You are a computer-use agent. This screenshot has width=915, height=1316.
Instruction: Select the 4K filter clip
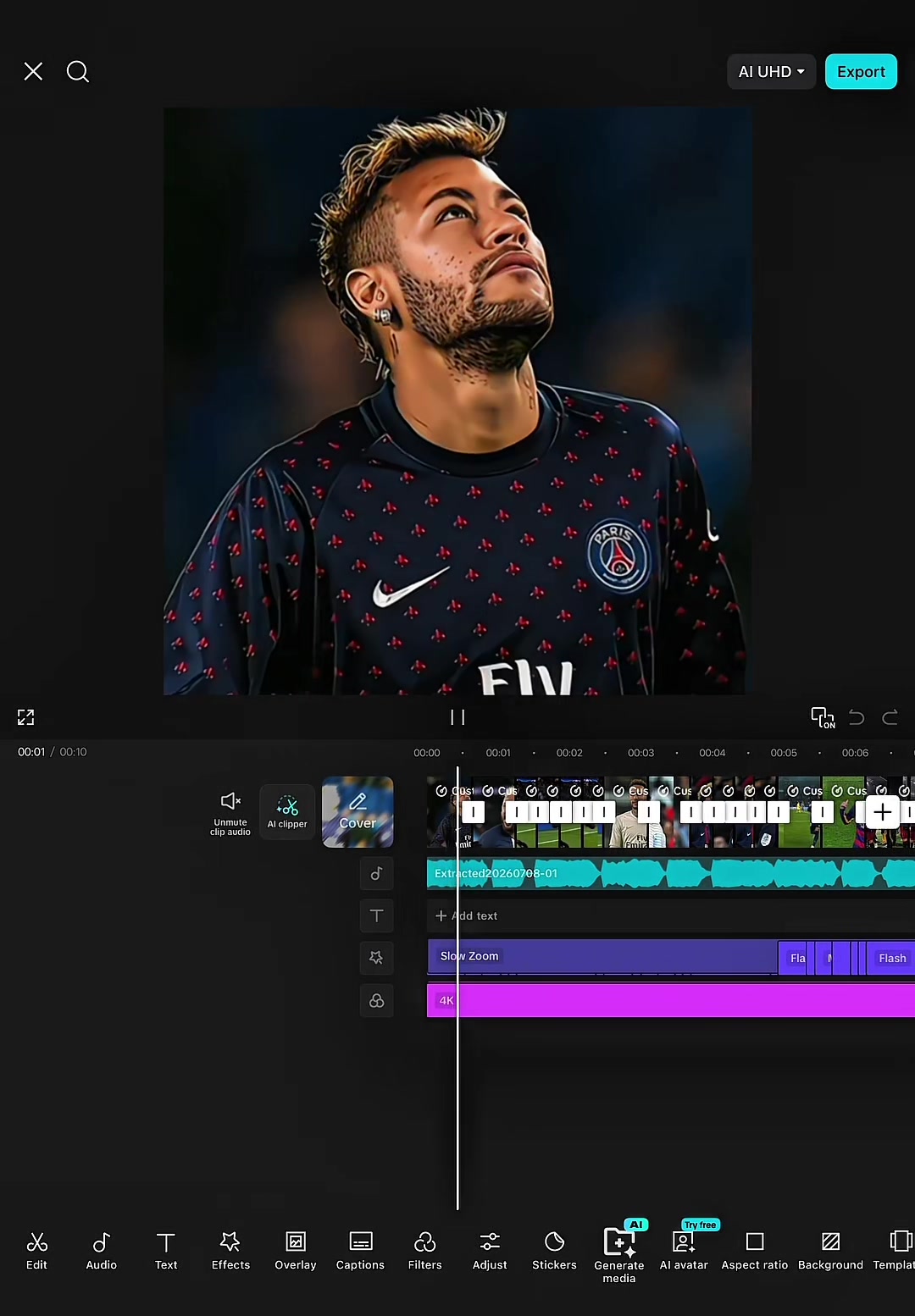pos(670,1000)
